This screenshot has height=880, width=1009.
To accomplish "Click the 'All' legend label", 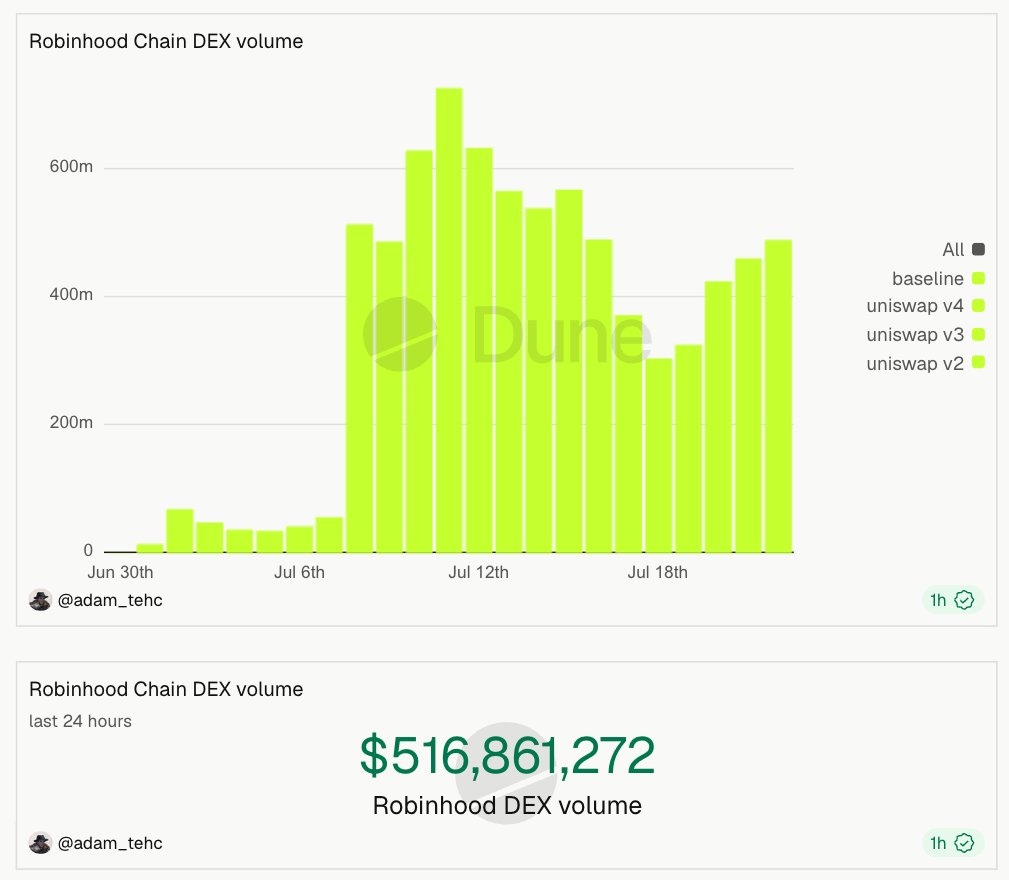I will pos(953,250).
